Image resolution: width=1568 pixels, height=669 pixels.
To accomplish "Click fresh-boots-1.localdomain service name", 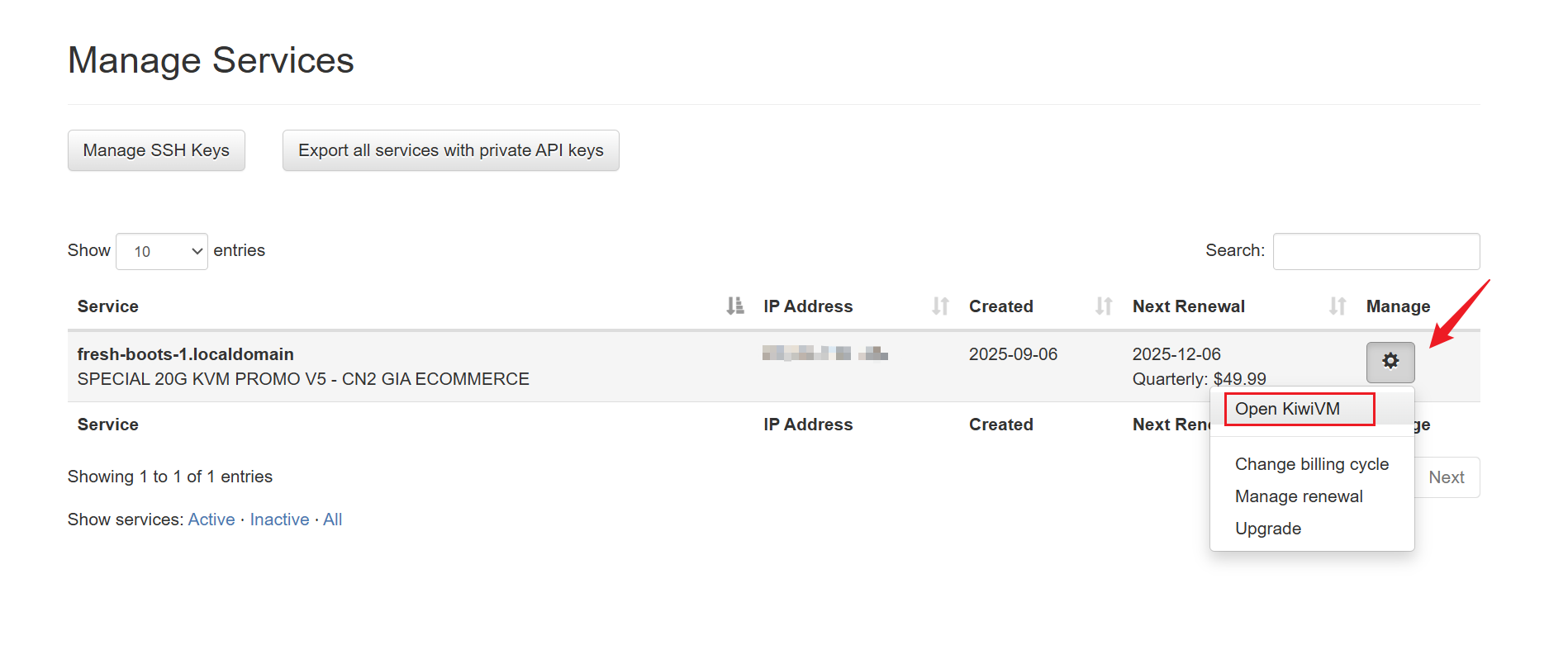I will (x=186, y=354).
